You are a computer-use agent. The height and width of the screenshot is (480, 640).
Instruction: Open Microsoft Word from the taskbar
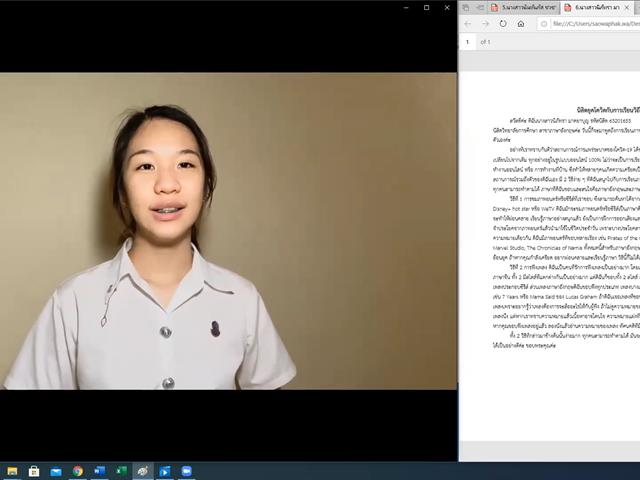click(x=99, y=471)
